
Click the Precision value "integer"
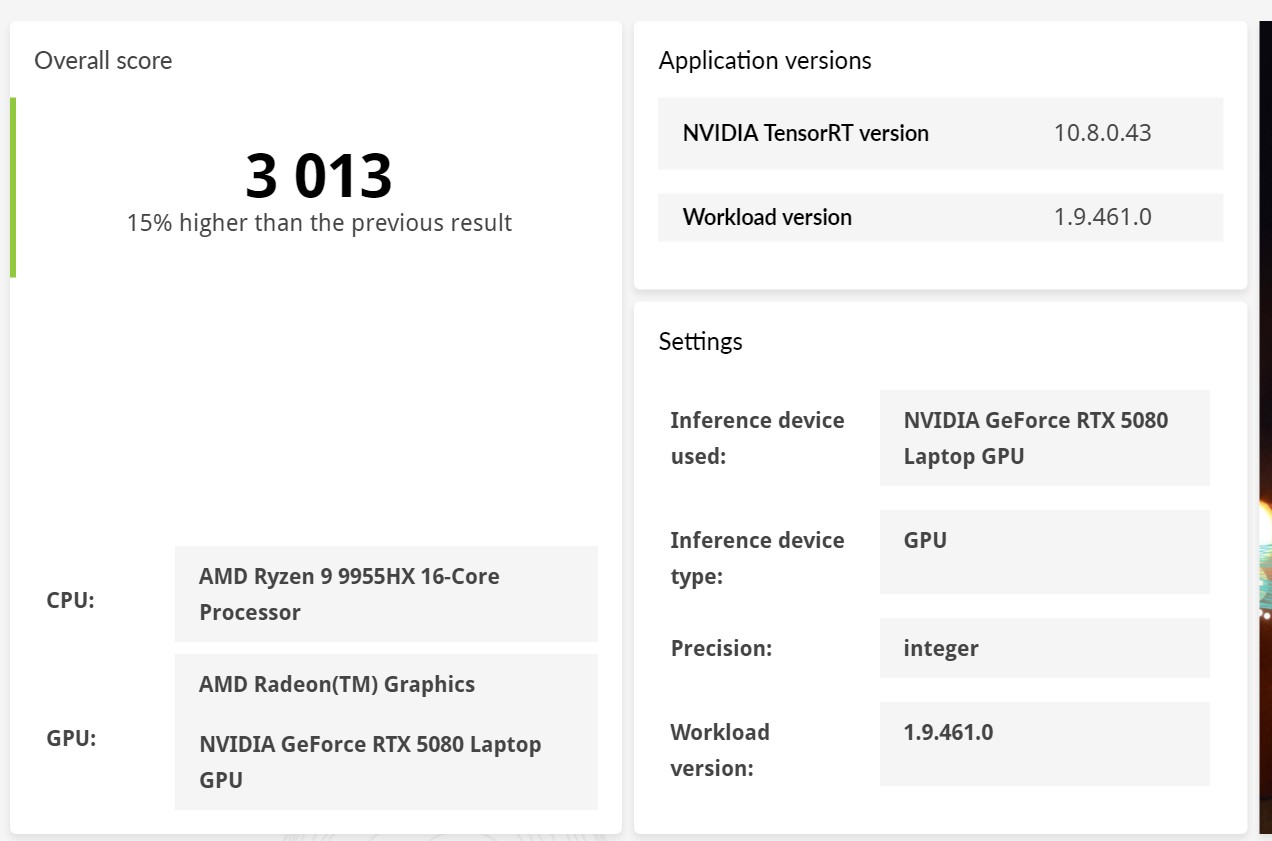[x=940, y=648]
